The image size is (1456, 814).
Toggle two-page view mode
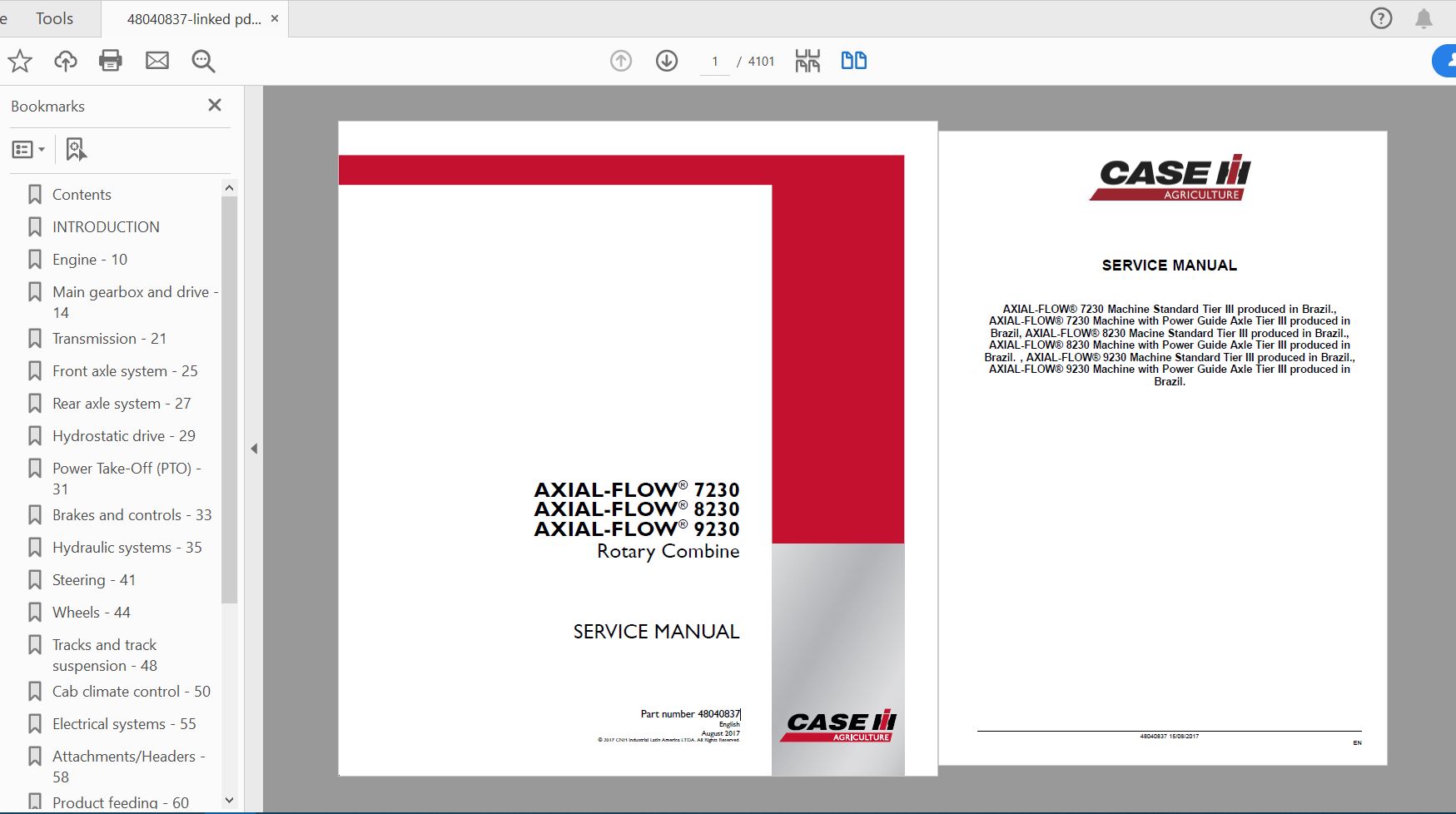(854, 61)
